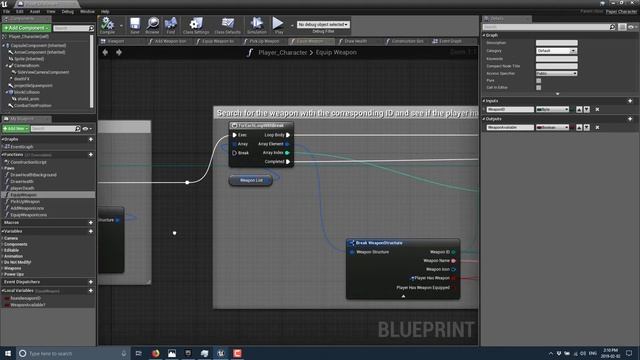640x360 pixels.
Task: Click the Simulation toolbar icon
Action: 257,25
